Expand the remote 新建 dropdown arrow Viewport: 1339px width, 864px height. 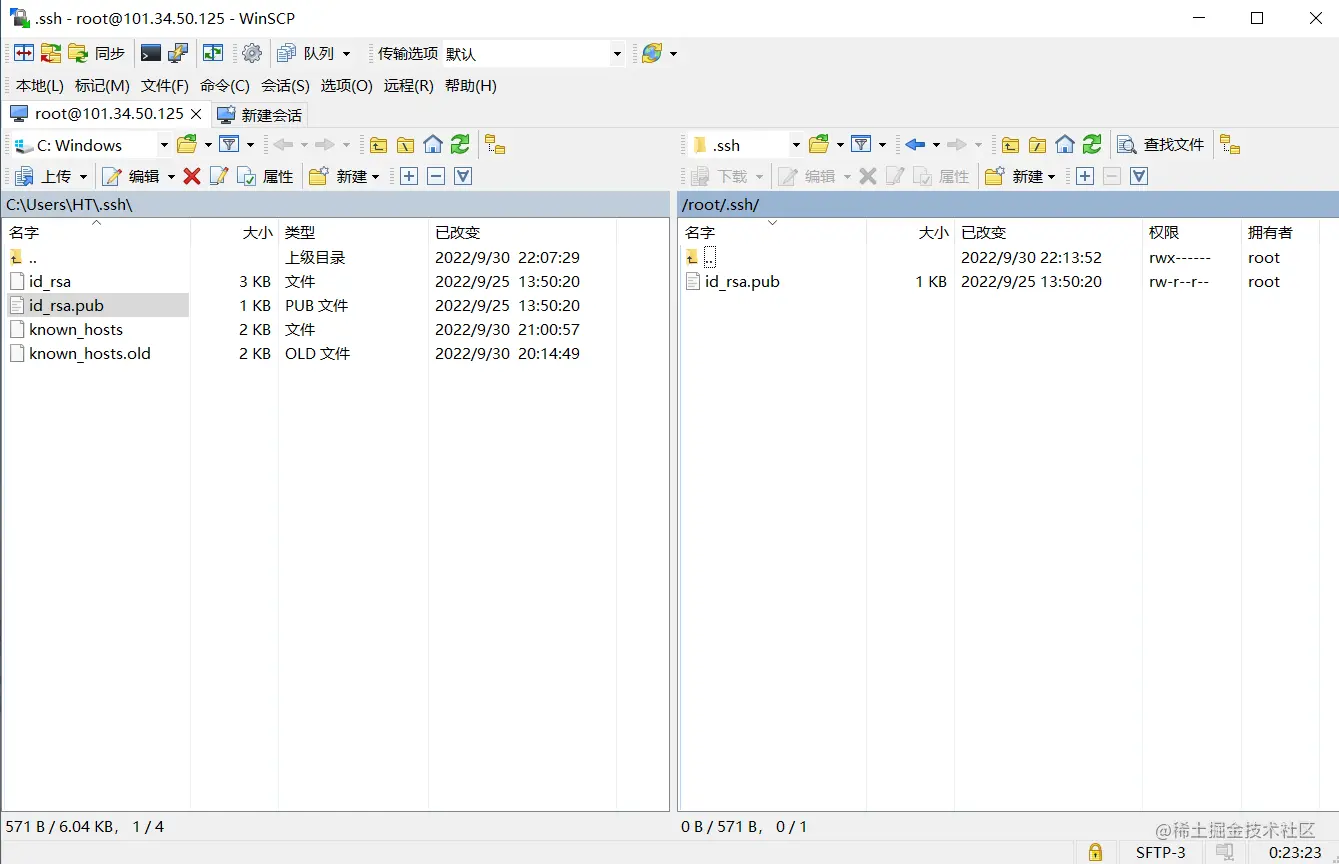(1051, 177)
